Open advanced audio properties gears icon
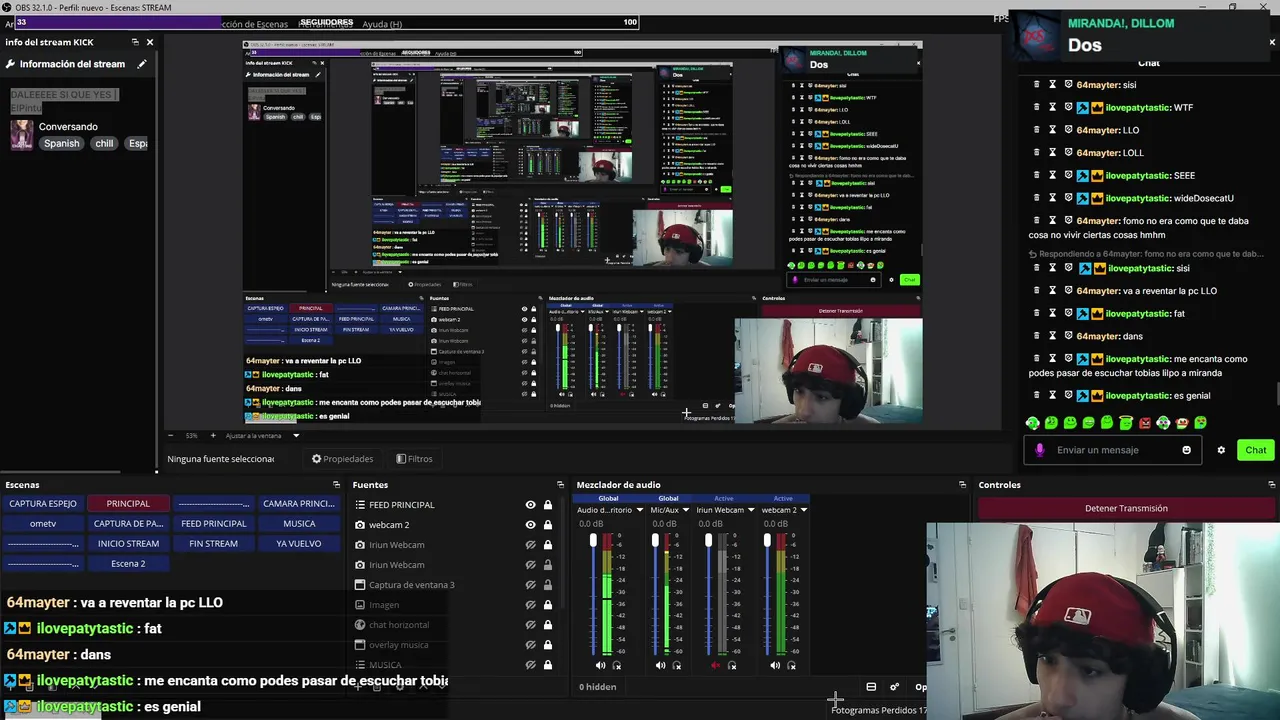The height and width of the screenshot is (720, 1280). (894, 687)
